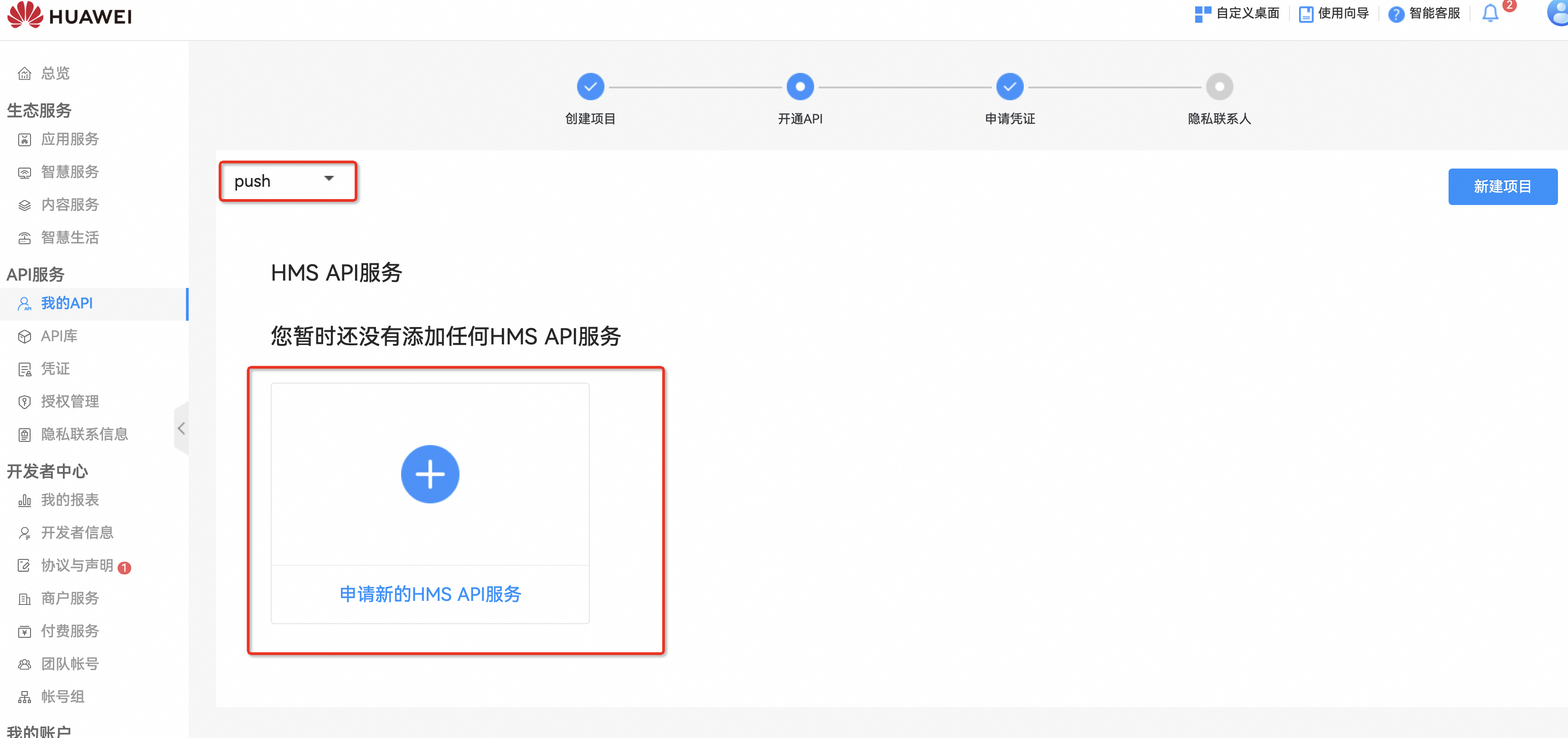Click the 隐私联系人 step circle
The image size is (1568, 738).
click(1219, 87)
